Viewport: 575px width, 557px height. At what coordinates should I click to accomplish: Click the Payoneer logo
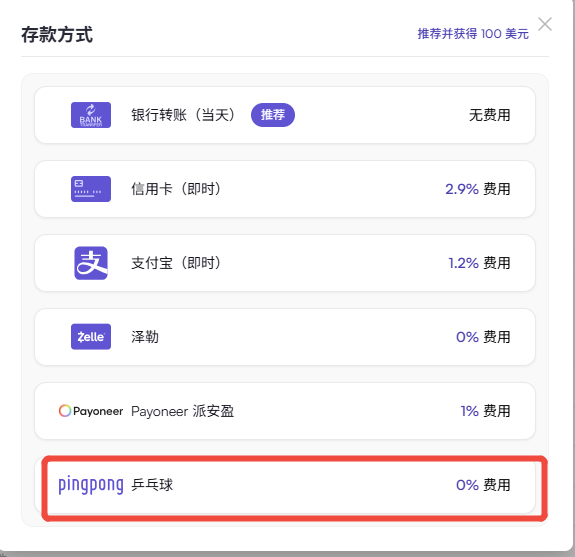click(91, 411)
